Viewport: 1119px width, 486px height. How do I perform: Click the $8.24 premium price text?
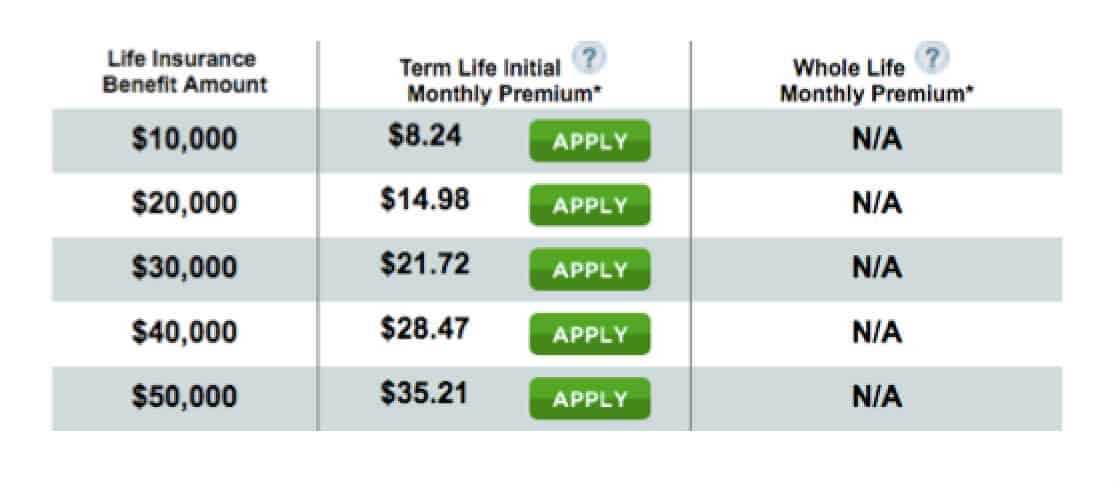point(425,136)
